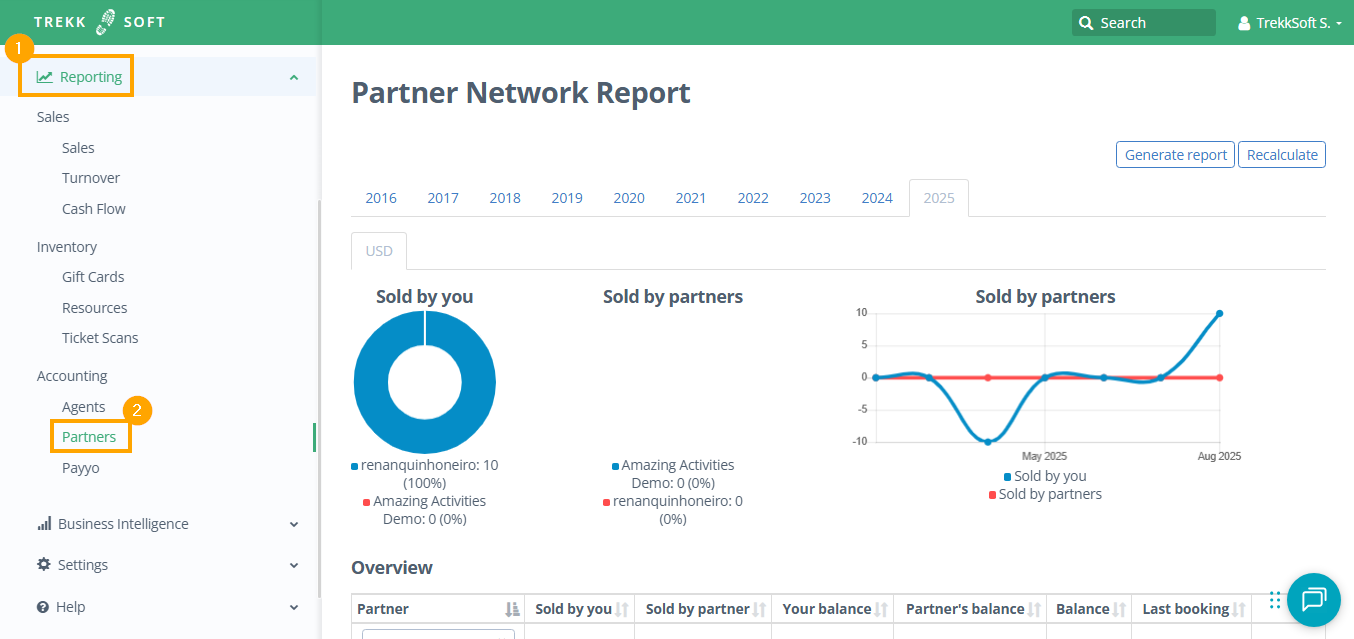This screenshot has width=1354, height=639.
Task: Switch to the 2020 year tab
Action: click(x=629, y=198)
